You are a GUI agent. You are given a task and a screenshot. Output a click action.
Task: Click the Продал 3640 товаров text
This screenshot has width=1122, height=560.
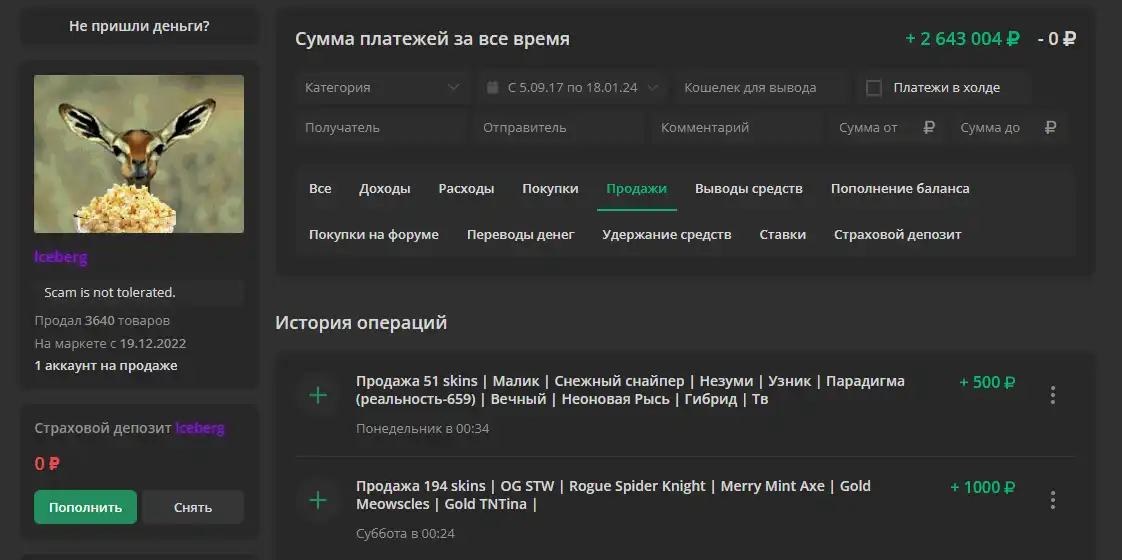tap(102, 320)
